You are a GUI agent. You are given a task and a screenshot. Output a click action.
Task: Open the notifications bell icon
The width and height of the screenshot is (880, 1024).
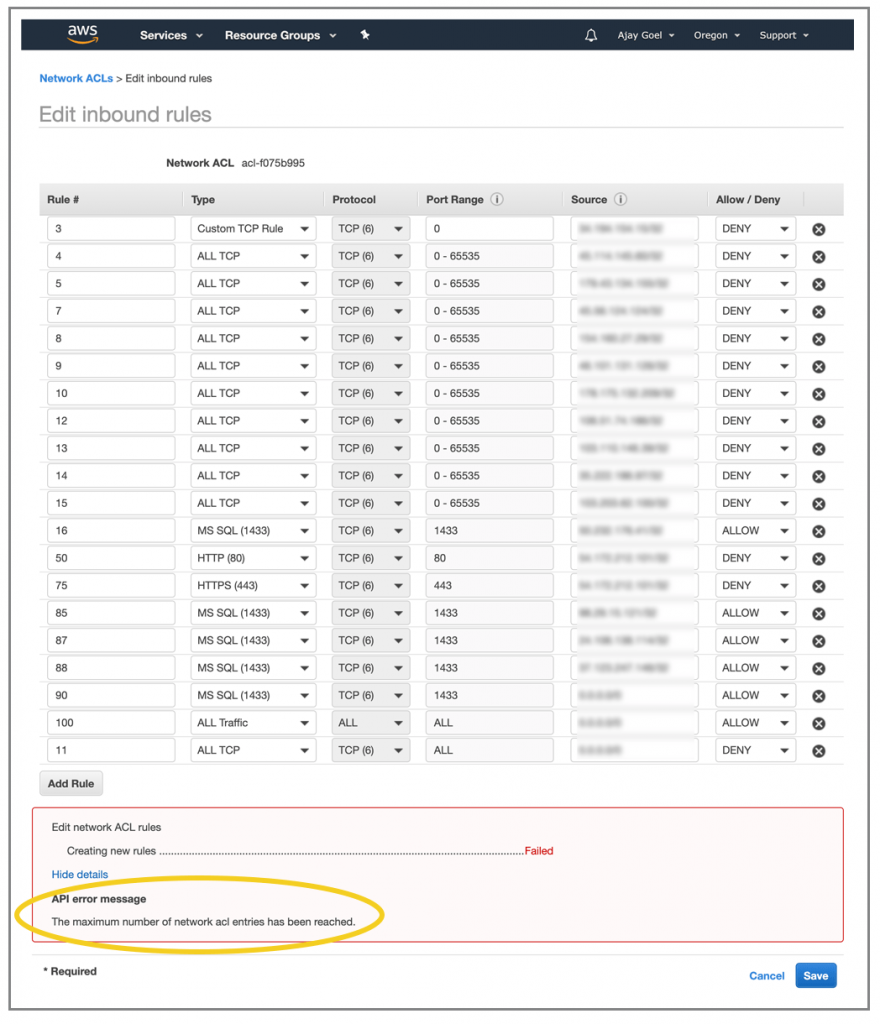pyautogui.click(x=591, y=35)
